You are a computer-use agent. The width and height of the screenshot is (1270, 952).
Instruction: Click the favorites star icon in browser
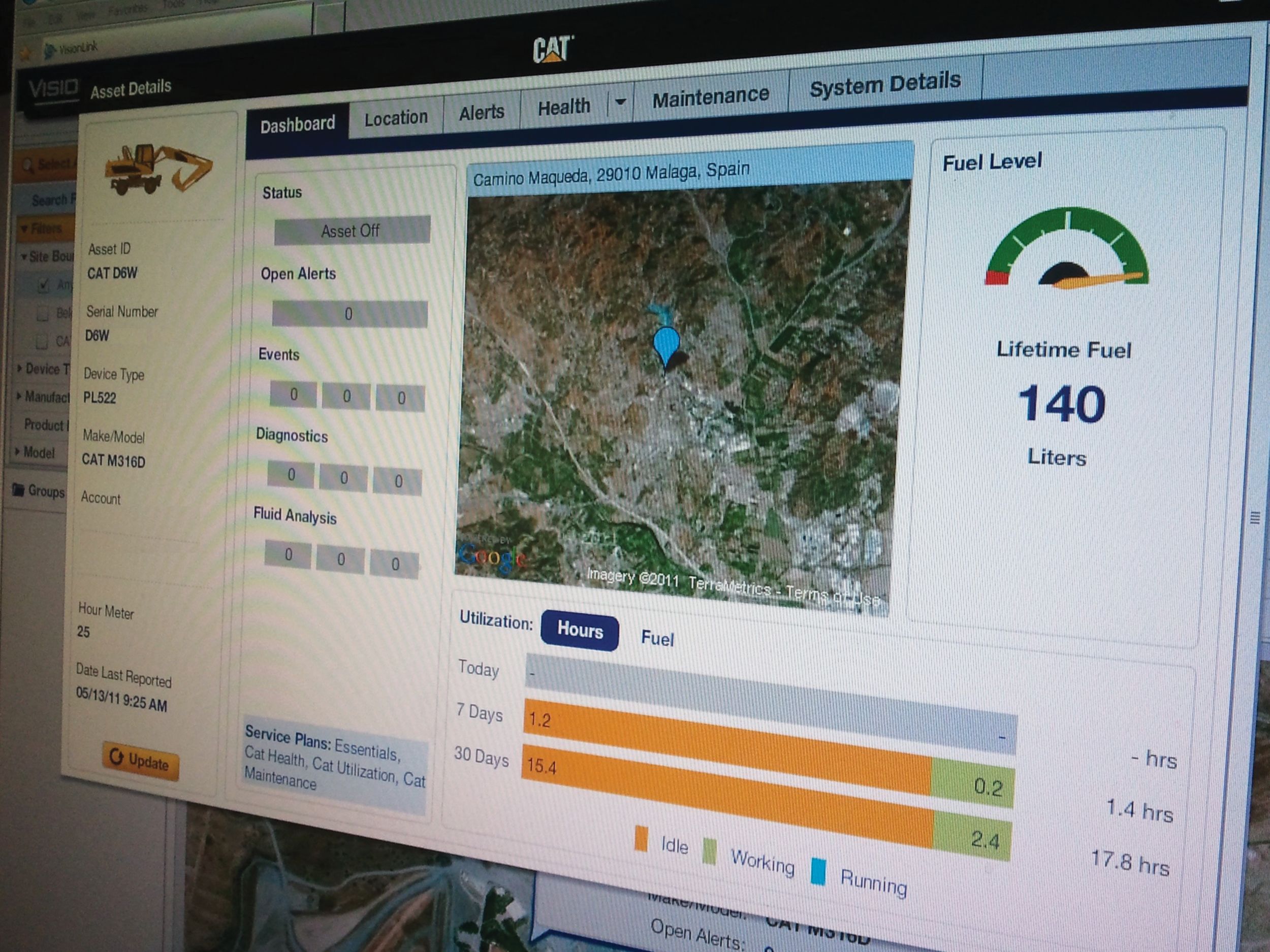point(25,54)
